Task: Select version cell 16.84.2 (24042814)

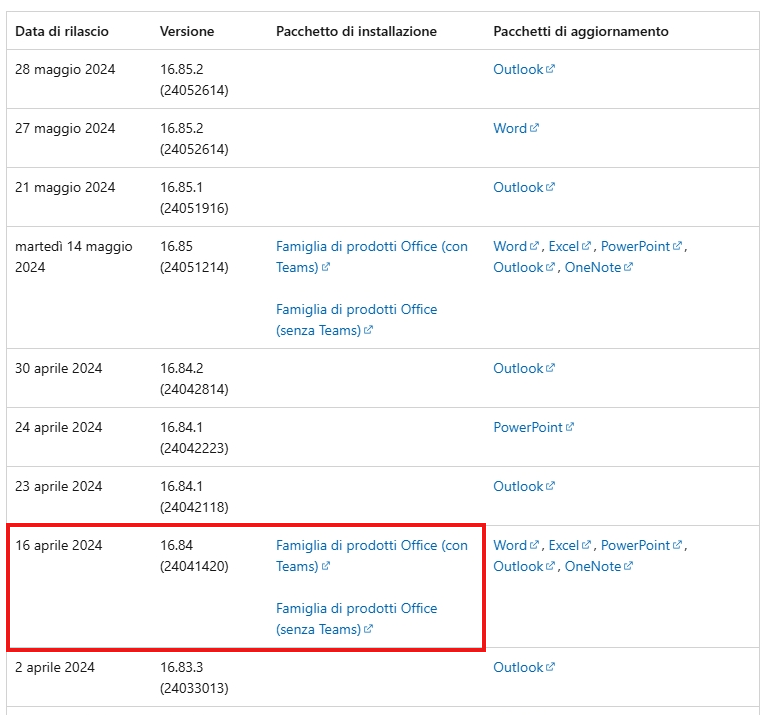Action: [194, 379]
